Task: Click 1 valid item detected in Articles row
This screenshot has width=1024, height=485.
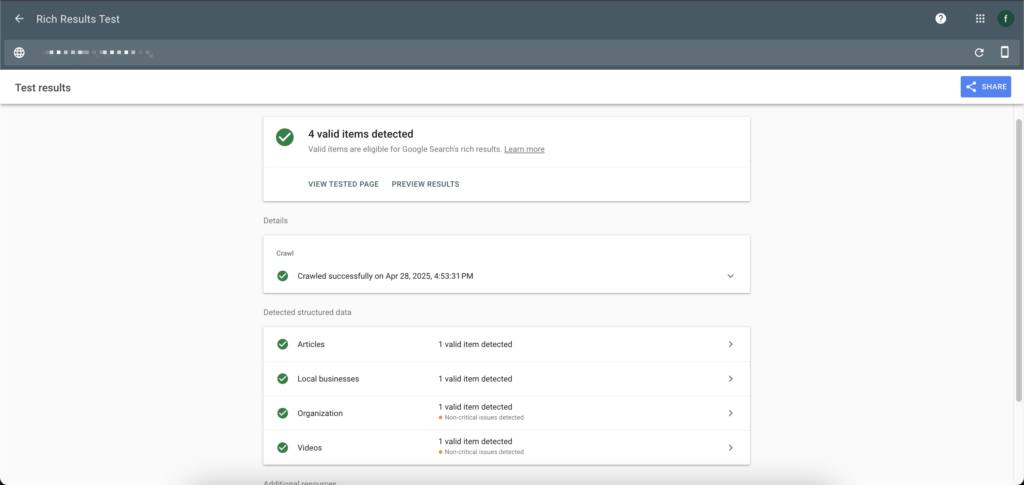Action: (x=475, y=345)
